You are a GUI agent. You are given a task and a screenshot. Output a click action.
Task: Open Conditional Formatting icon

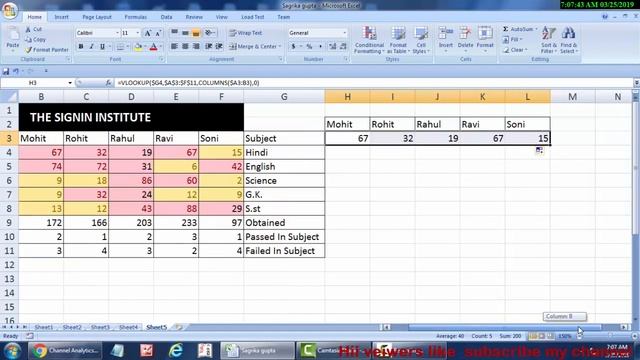pos(369,33)
